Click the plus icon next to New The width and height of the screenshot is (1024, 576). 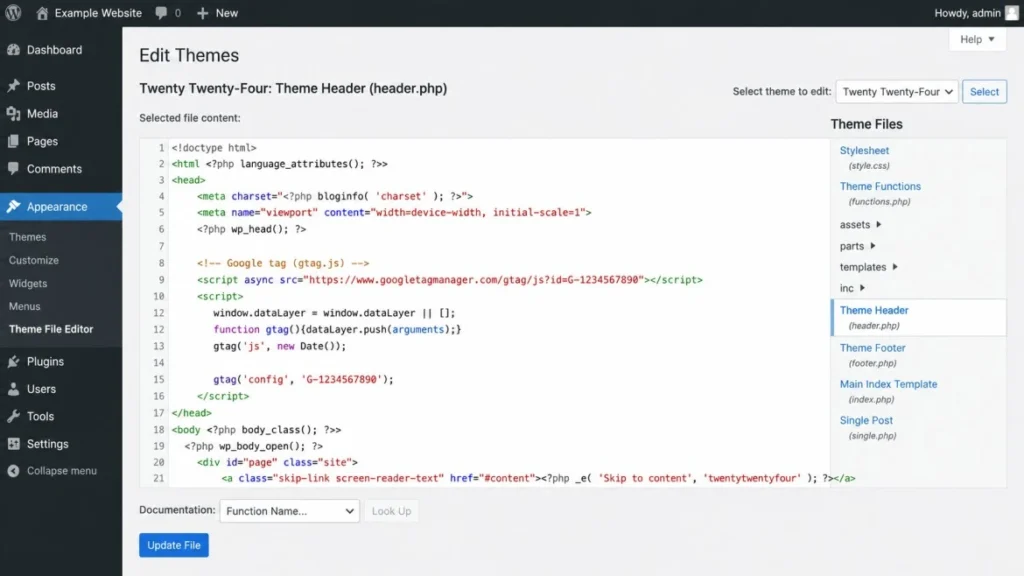coord(202,13)
